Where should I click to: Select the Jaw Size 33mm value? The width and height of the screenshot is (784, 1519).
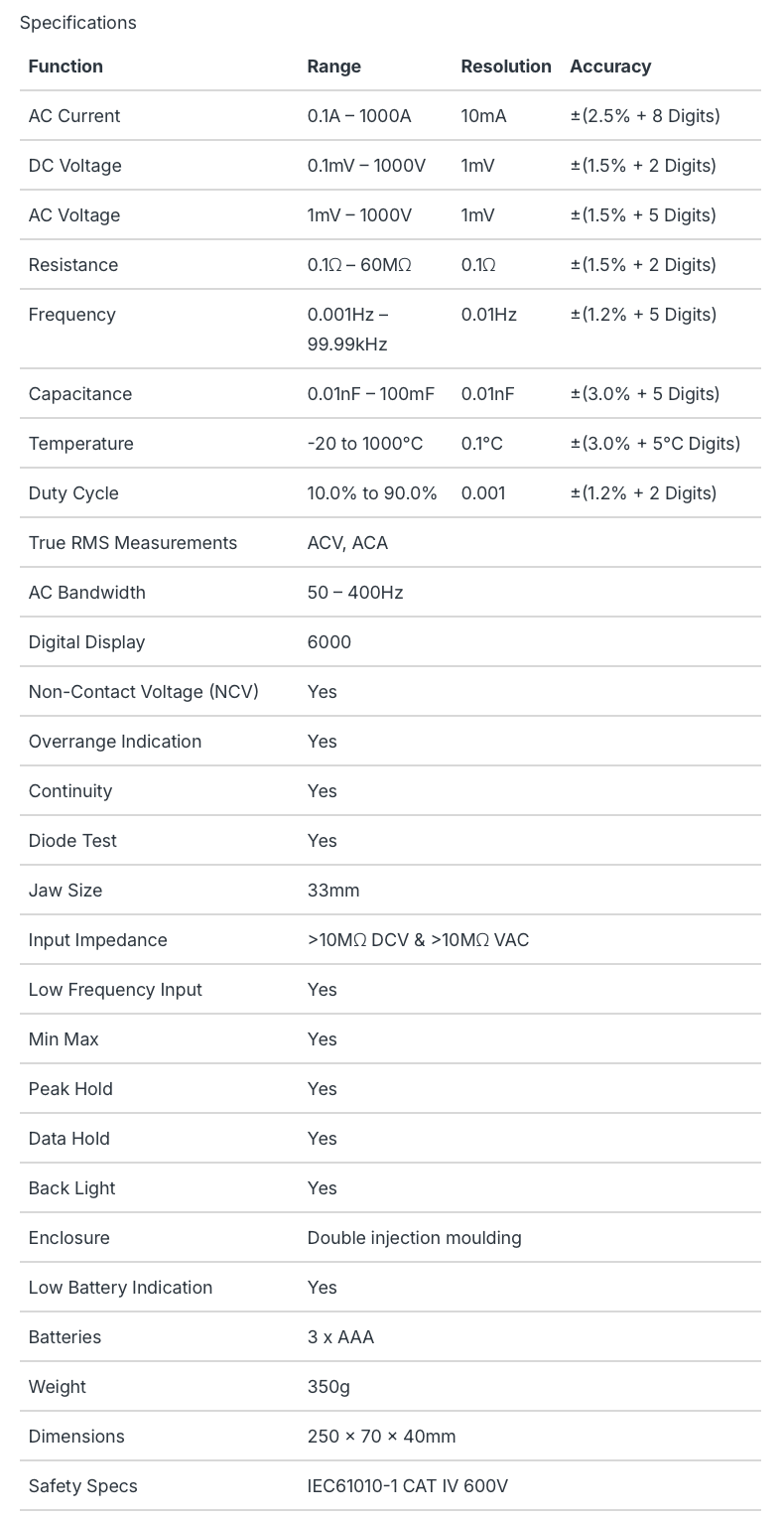333,891
